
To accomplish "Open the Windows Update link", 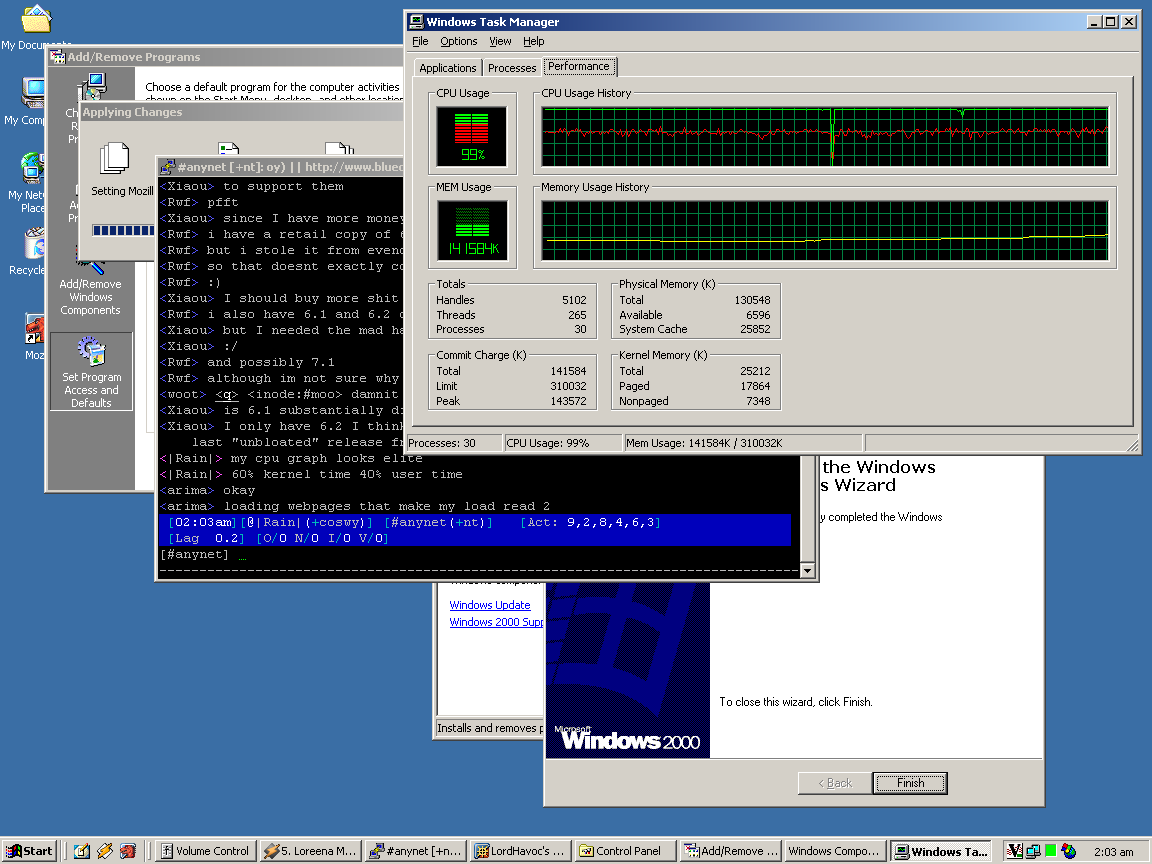I will point(490,605).
